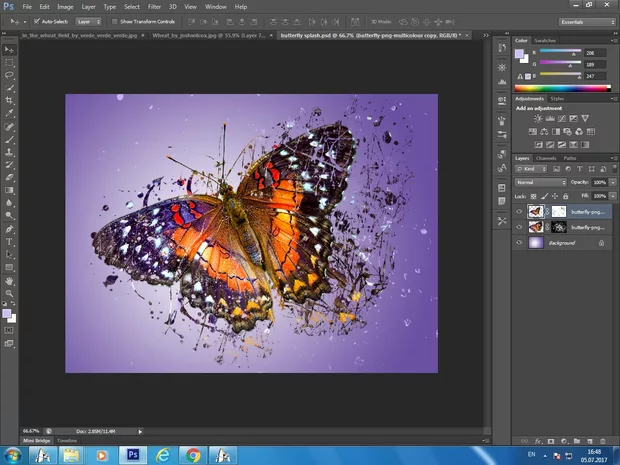Click the foreground color swatch in toolbar
Image resolution: width=620 pixels, height=465 pixels.
tap(7, 313)
